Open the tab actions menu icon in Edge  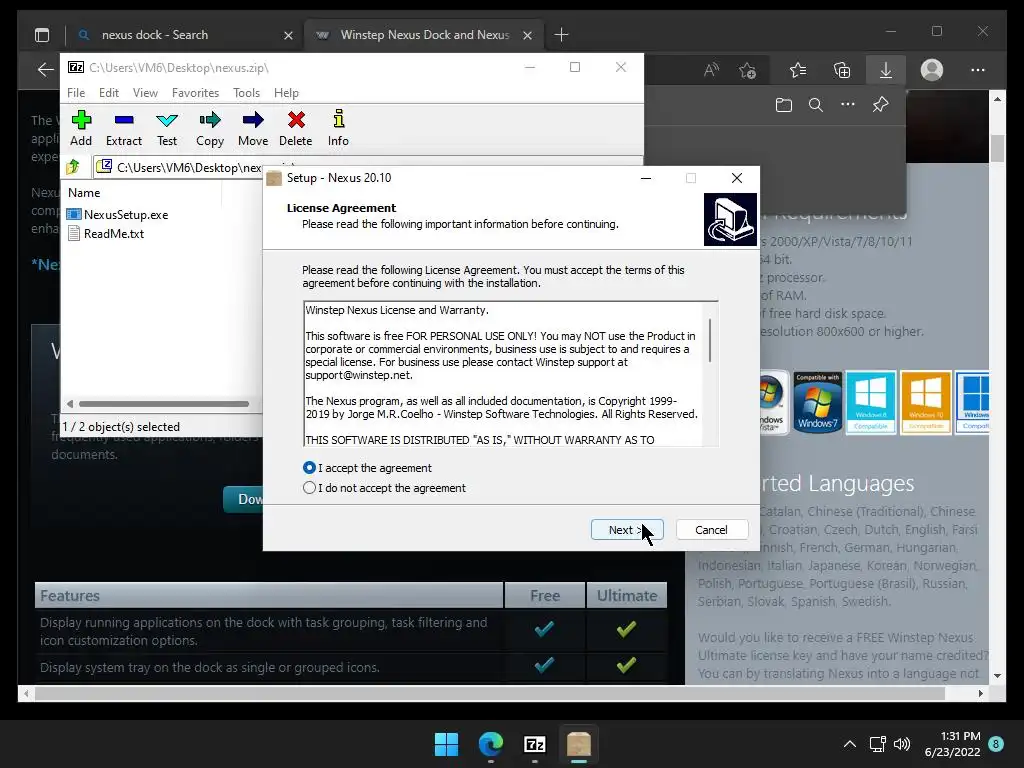pyautogui.click(x=42, y=35)
